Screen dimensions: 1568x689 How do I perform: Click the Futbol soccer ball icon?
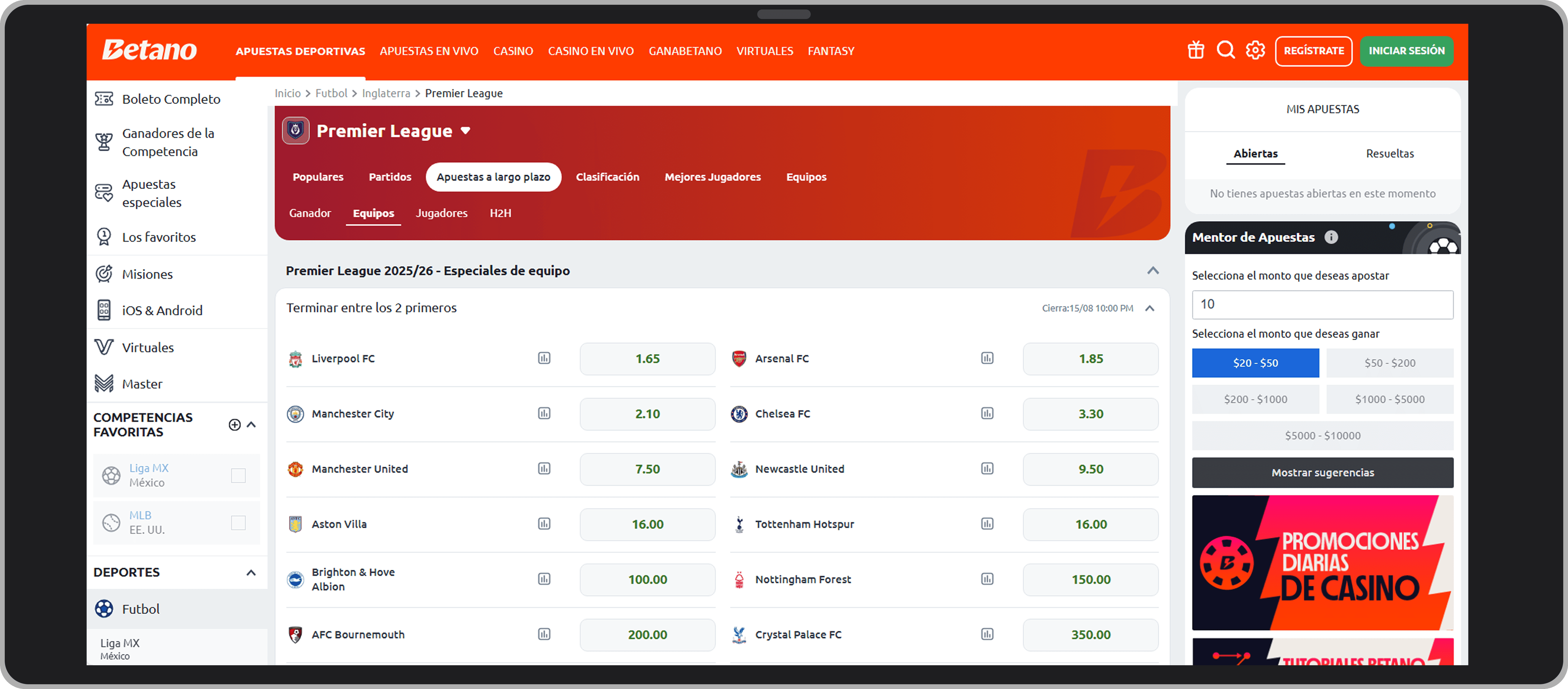104,609
